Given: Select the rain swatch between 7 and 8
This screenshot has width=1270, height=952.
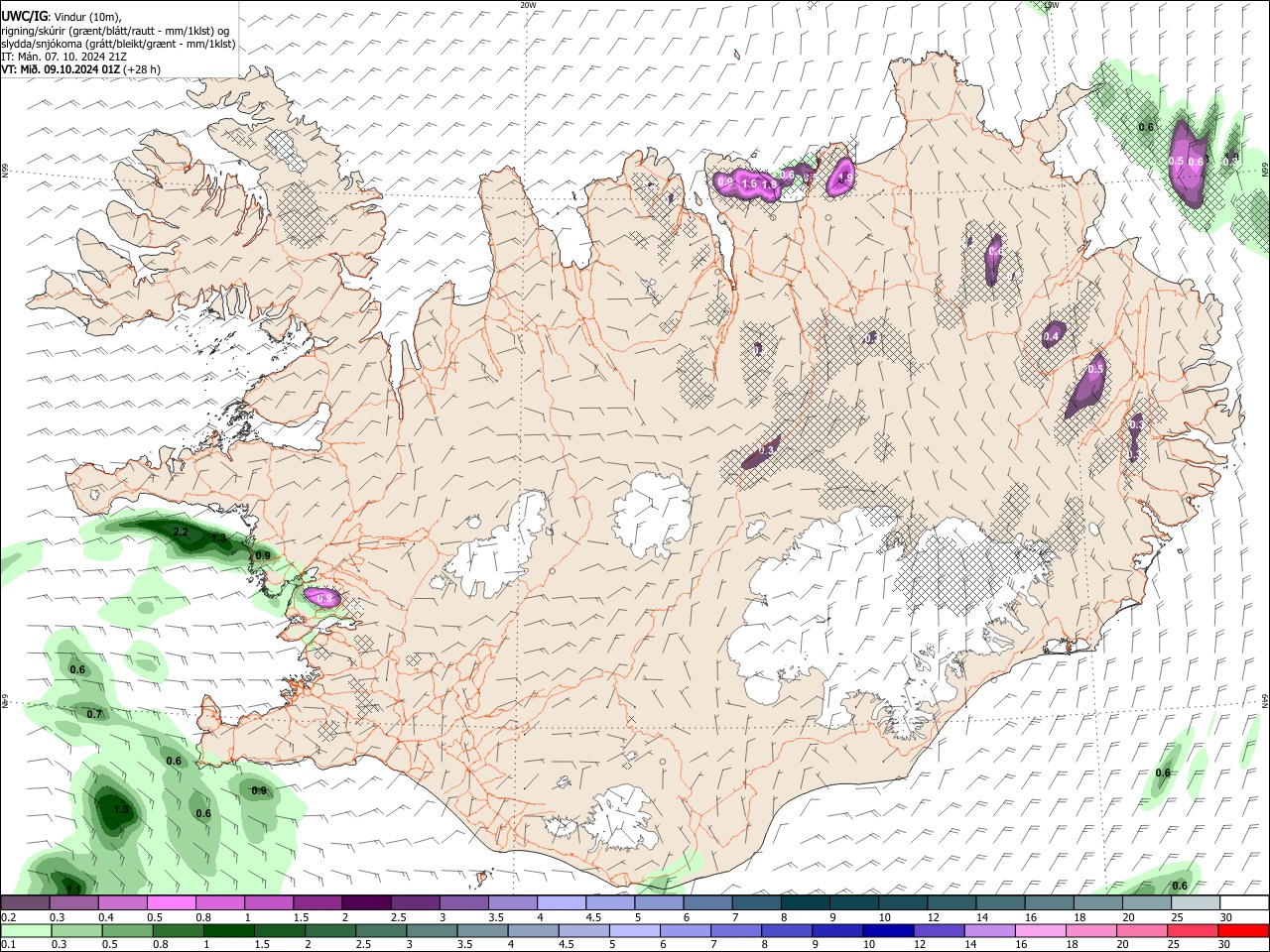Looking at the screenshot, I should (736, 931).
